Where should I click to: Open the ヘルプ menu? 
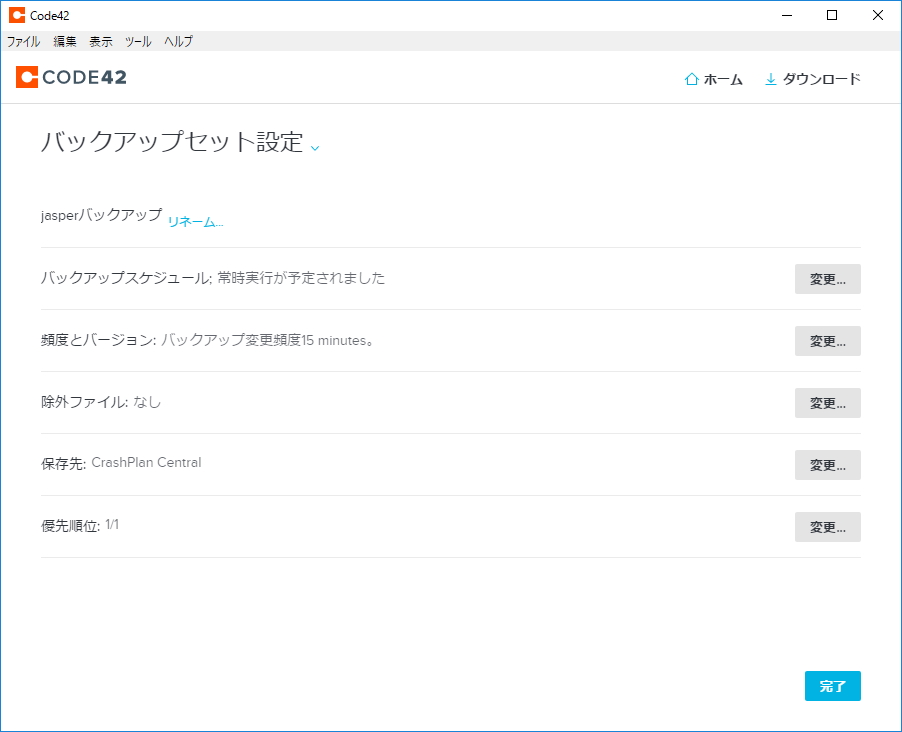tap(178, 41)
